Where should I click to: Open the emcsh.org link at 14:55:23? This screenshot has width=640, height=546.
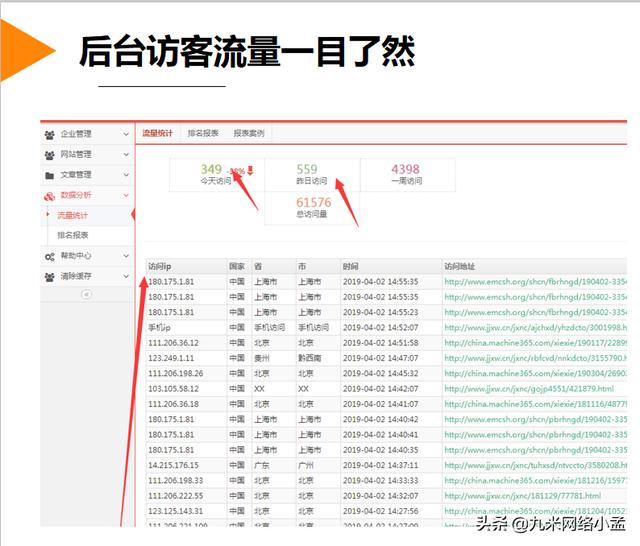coord(535,313)
